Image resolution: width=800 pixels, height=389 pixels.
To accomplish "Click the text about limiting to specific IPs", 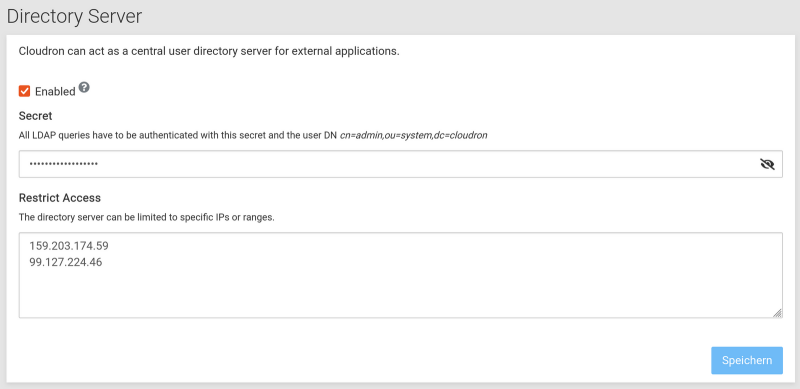I will tap(147, 217).
